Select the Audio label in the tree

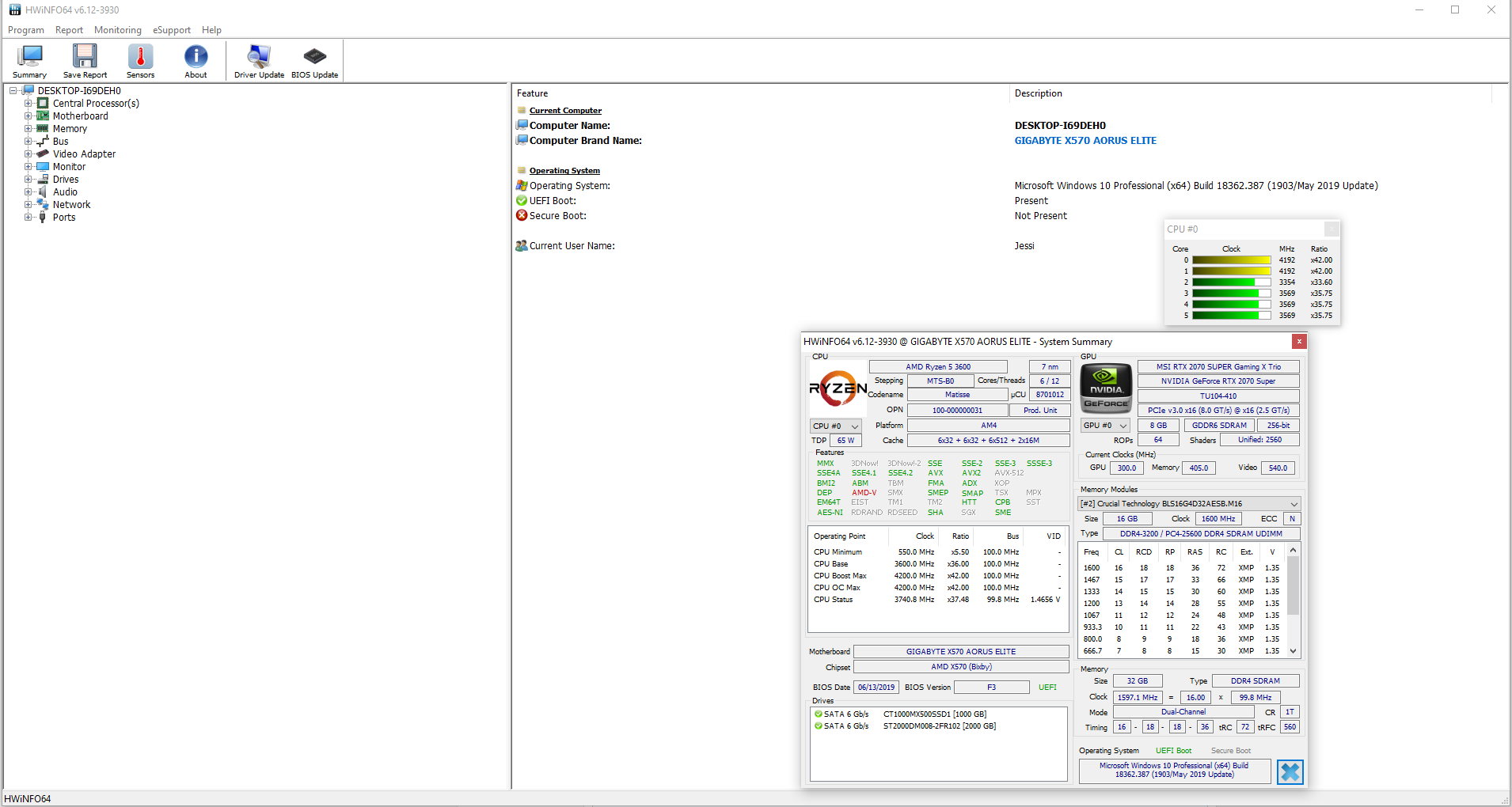pyautogui.click(x=65, y=192)
